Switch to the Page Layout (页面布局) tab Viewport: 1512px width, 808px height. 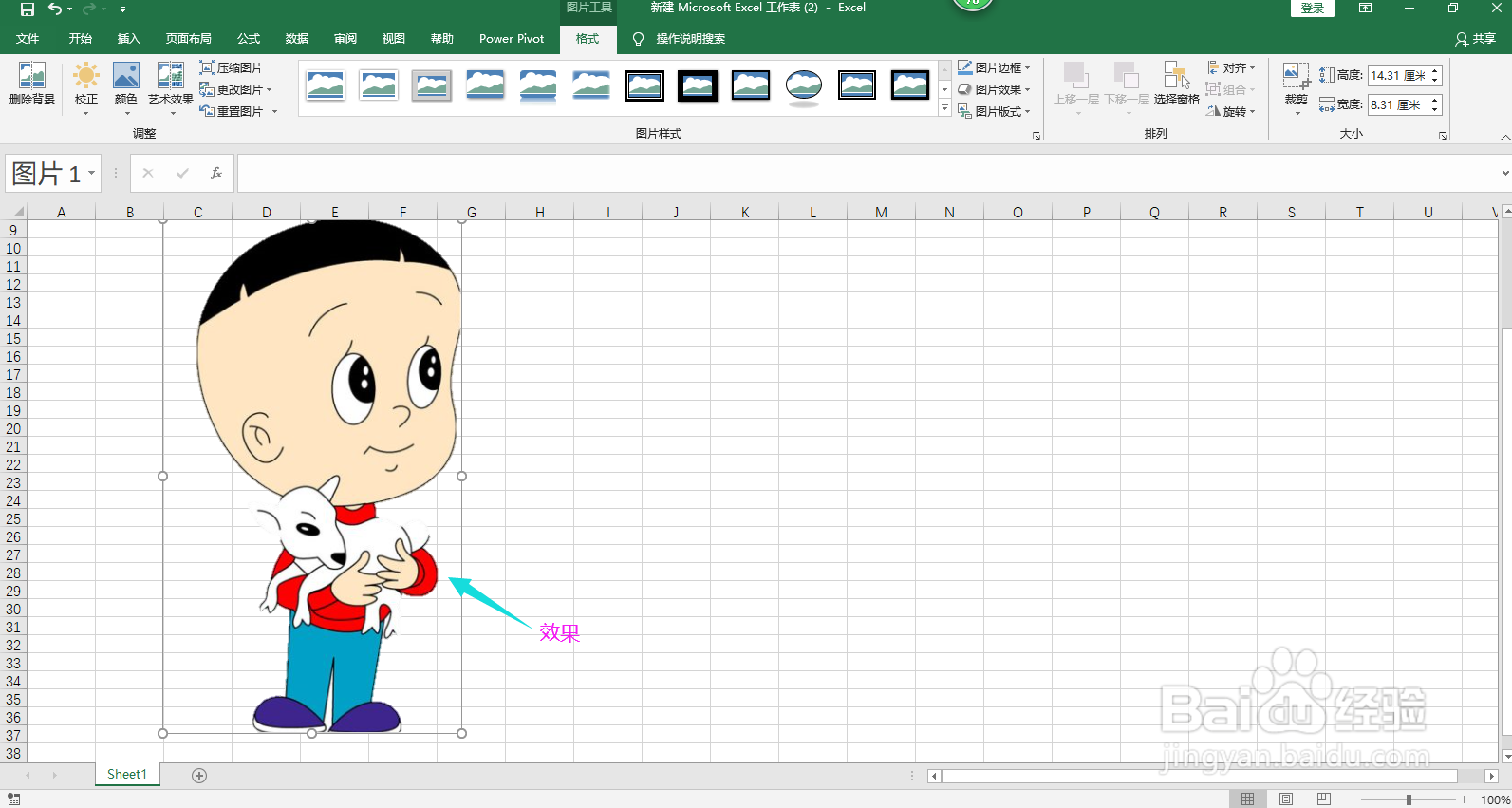pyautogui.click(x=189, y=39)
